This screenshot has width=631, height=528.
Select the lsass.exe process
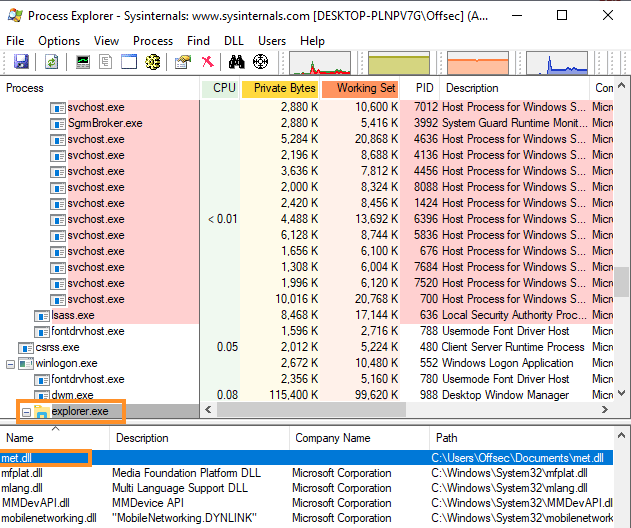pos(73,315)
